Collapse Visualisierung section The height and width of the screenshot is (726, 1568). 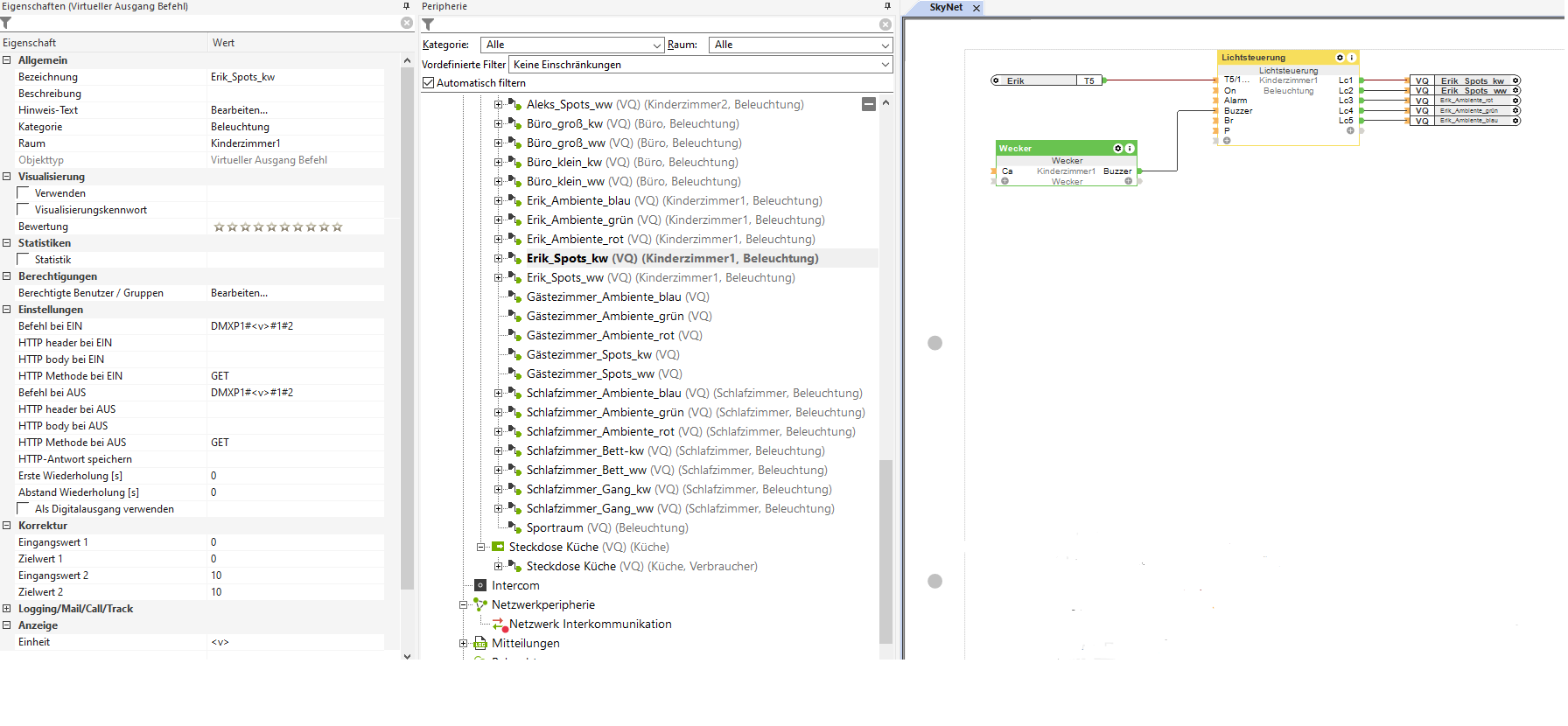(7, 177)
